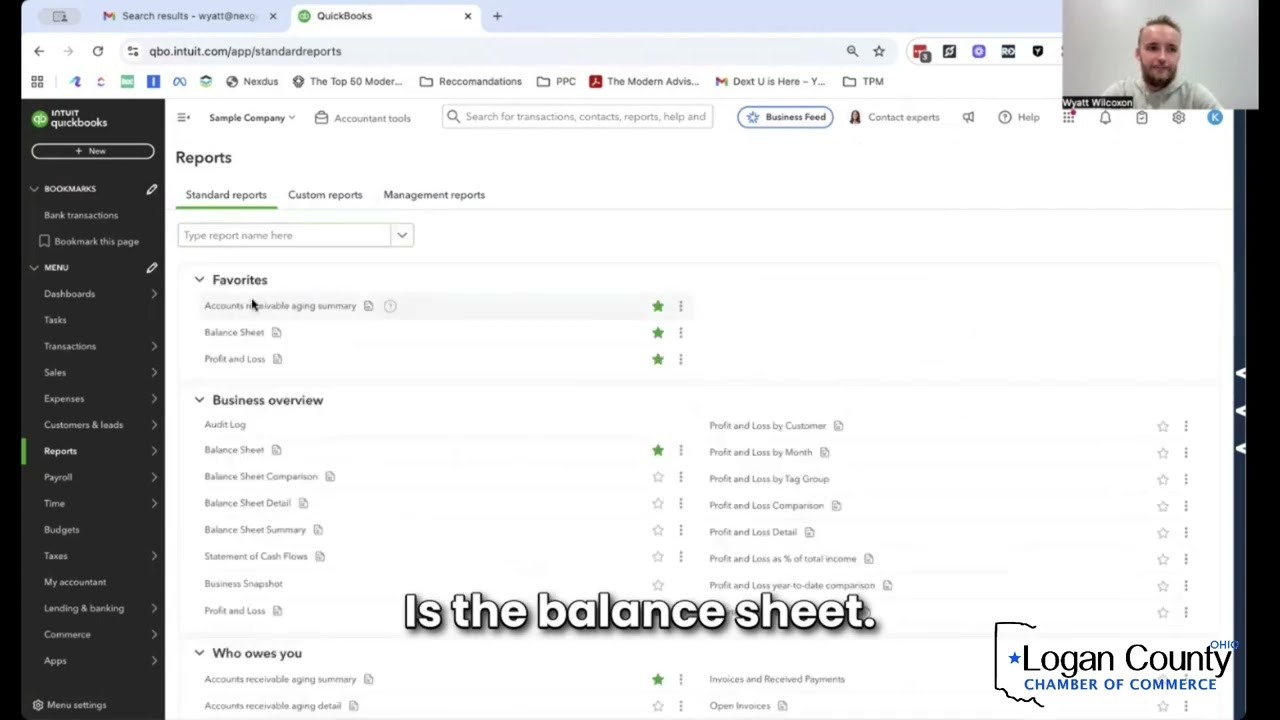This screenshot has height=720, width=1280.
Task: Open Reports in the sidebar menu
Action: [x=60, y=451]
